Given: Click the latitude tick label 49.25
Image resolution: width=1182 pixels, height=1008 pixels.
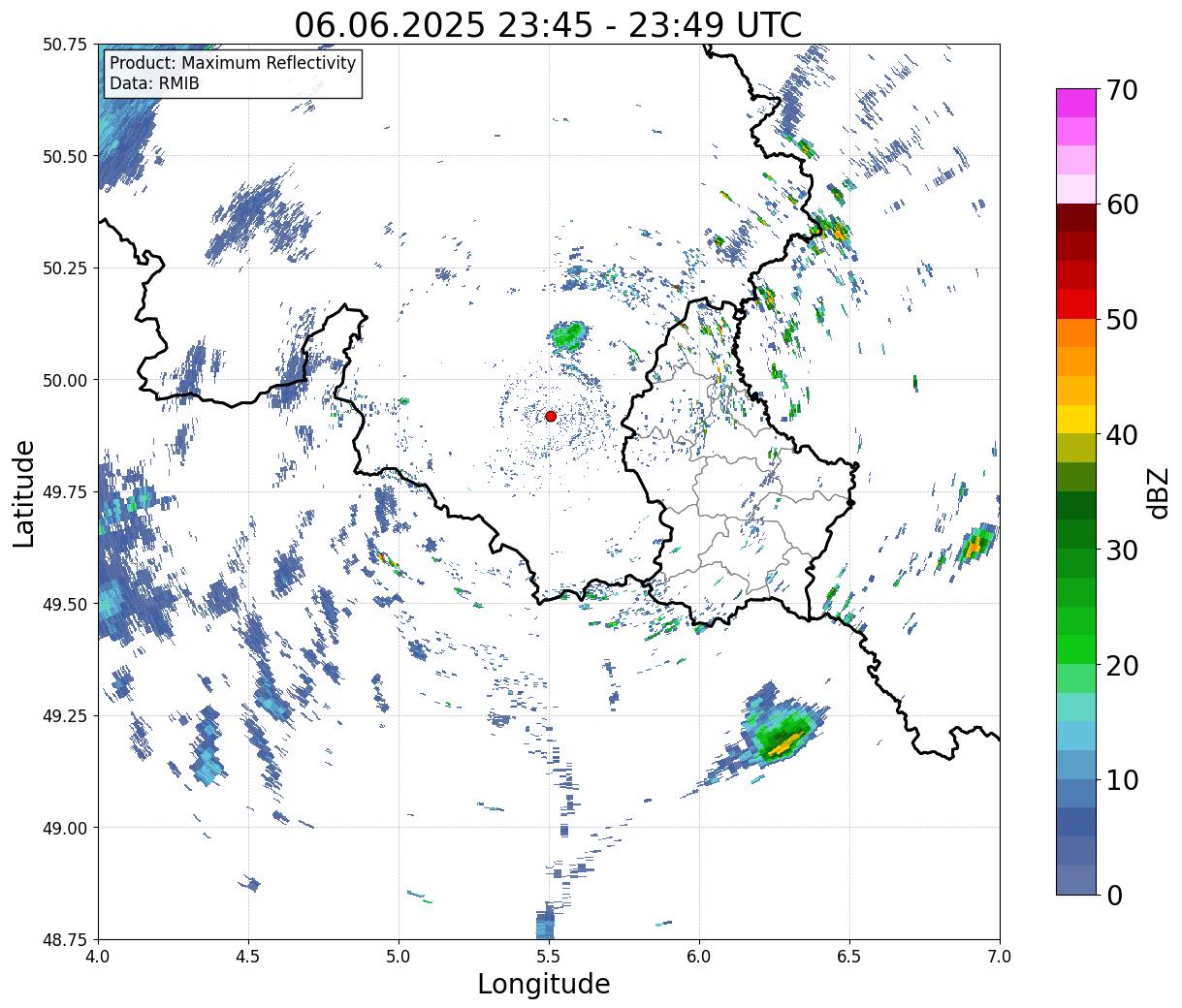Looking at the screenshot, I should 65,715.
